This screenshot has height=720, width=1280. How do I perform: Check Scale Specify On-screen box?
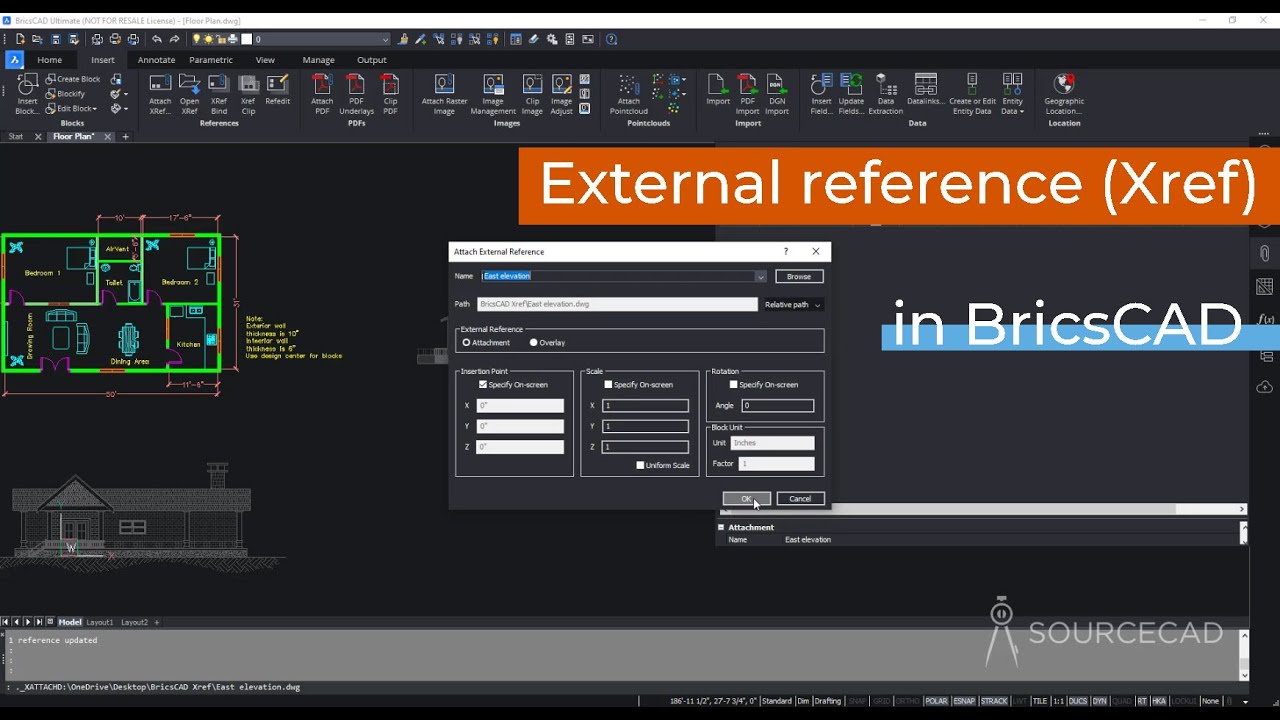click(x=608, y=385)
